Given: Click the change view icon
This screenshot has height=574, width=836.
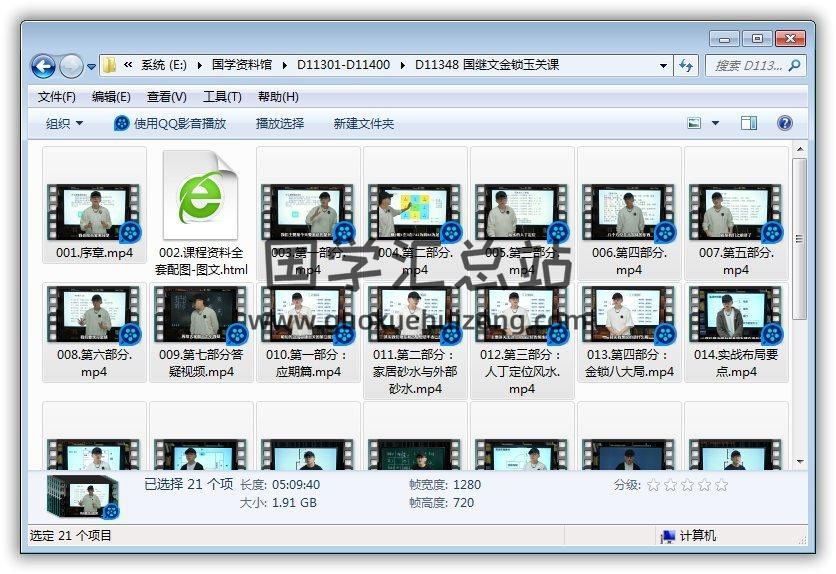Looking at the screenshot, I should 695,123.
